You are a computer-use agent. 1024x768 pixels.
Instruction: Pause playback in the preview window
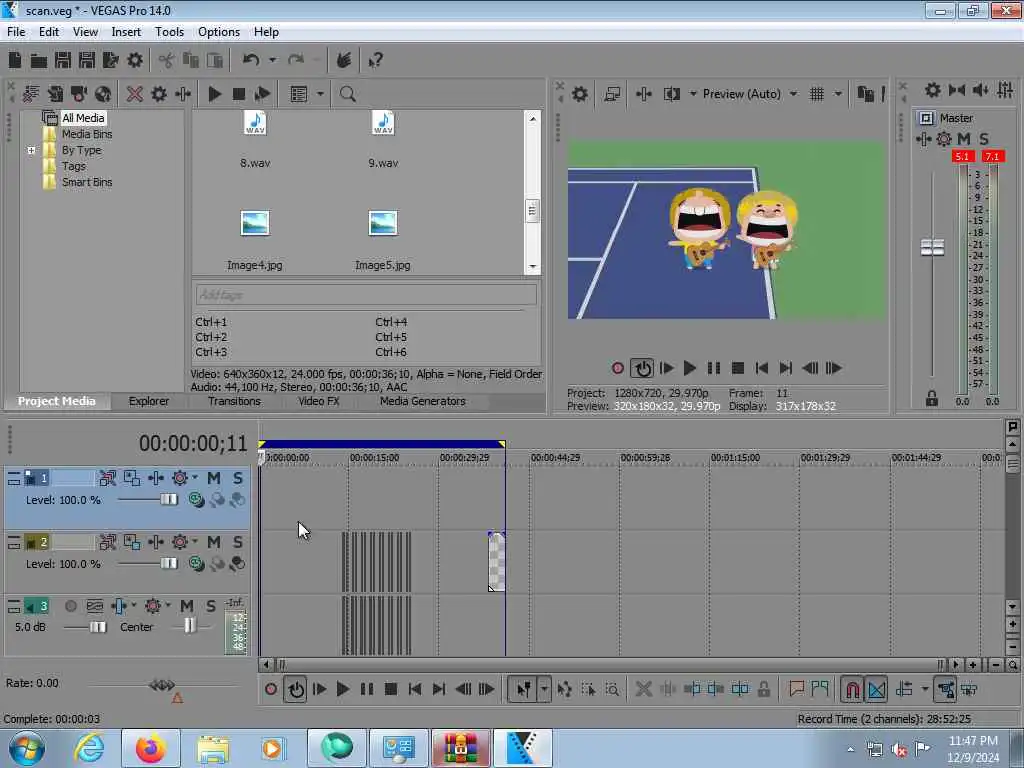click(714, 368)
